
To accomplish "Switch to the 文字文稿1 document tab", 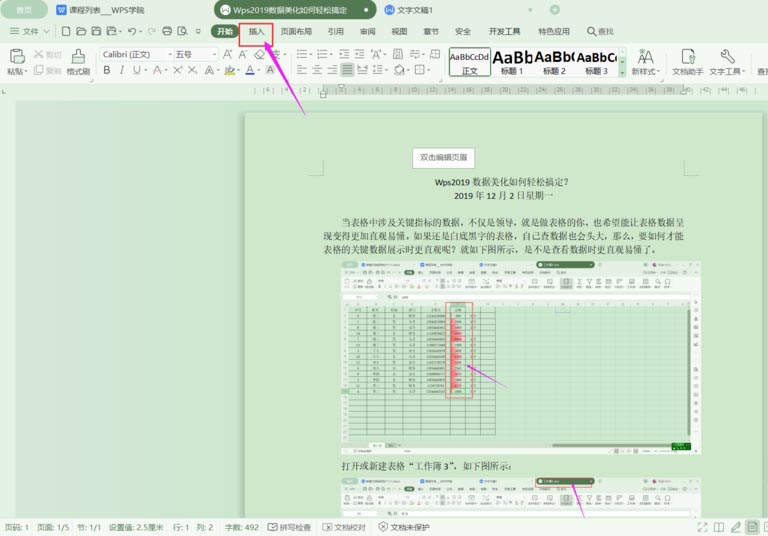I will click(x=409, y=10).
